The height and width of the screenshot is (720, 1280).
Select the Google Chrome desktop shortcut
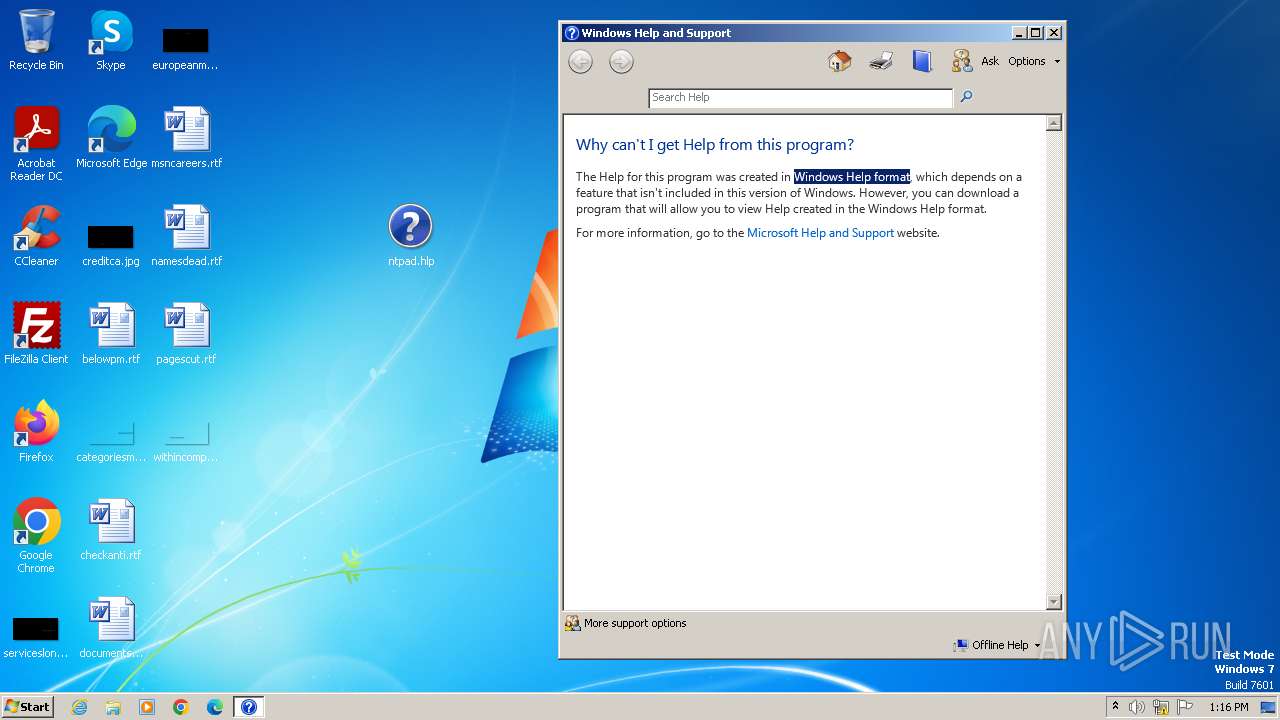tap(36, 536)
